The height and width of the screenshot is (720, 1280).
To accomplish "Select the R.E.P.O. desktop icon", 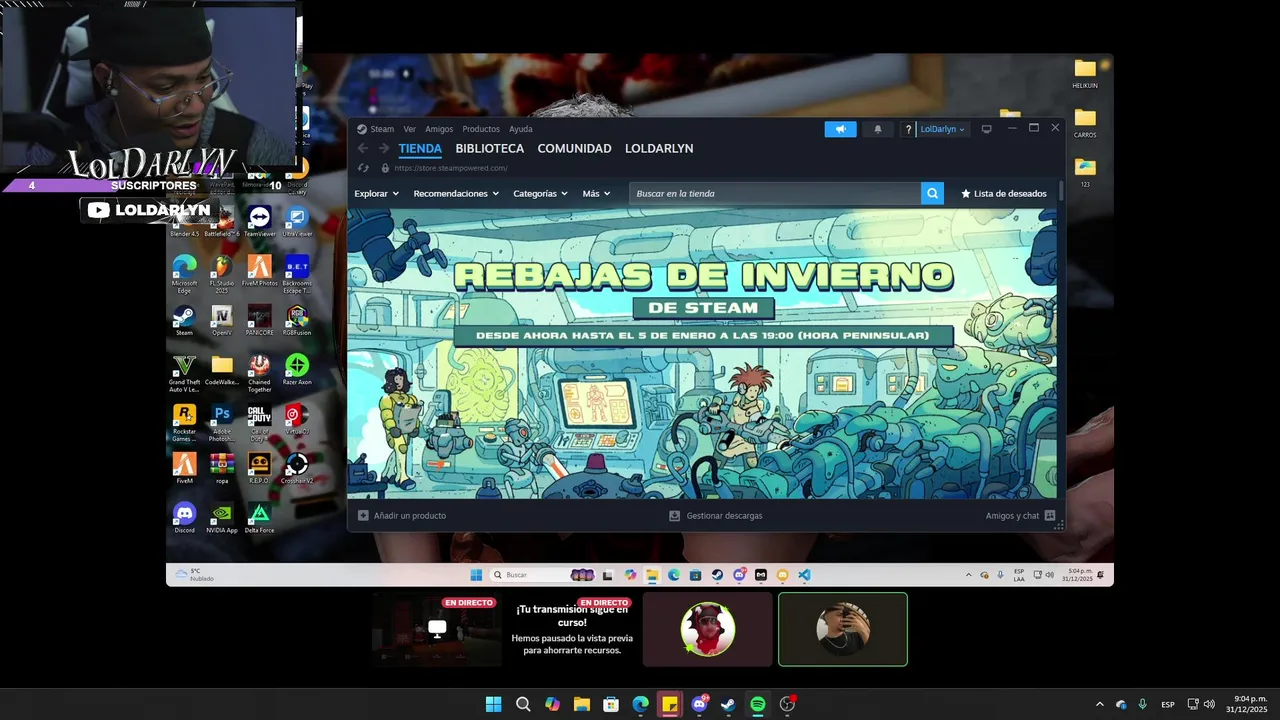I will pyautogui.click(x=259, y=468).
